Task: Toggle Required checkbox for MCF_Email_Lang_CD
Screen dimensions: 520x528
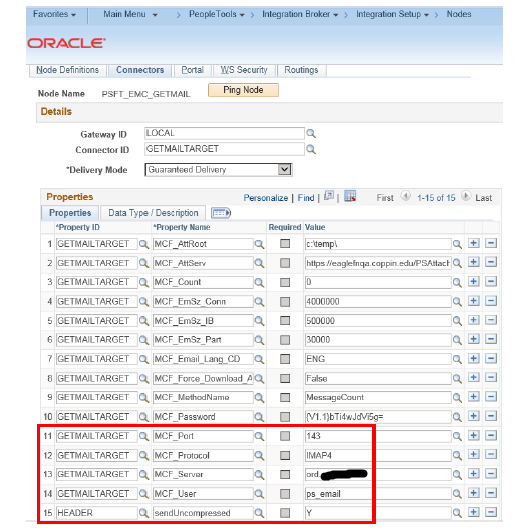Action: [285, 359]
